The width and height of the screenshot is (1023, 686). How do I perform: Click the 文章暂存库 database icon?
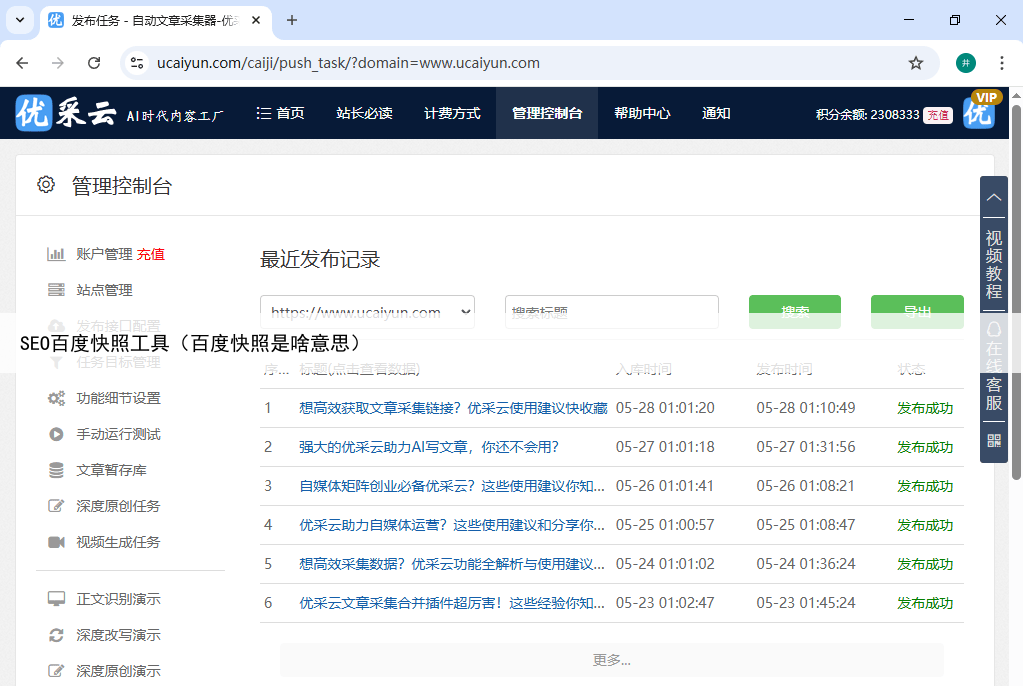pyautogui.click(x=56, y=470)
